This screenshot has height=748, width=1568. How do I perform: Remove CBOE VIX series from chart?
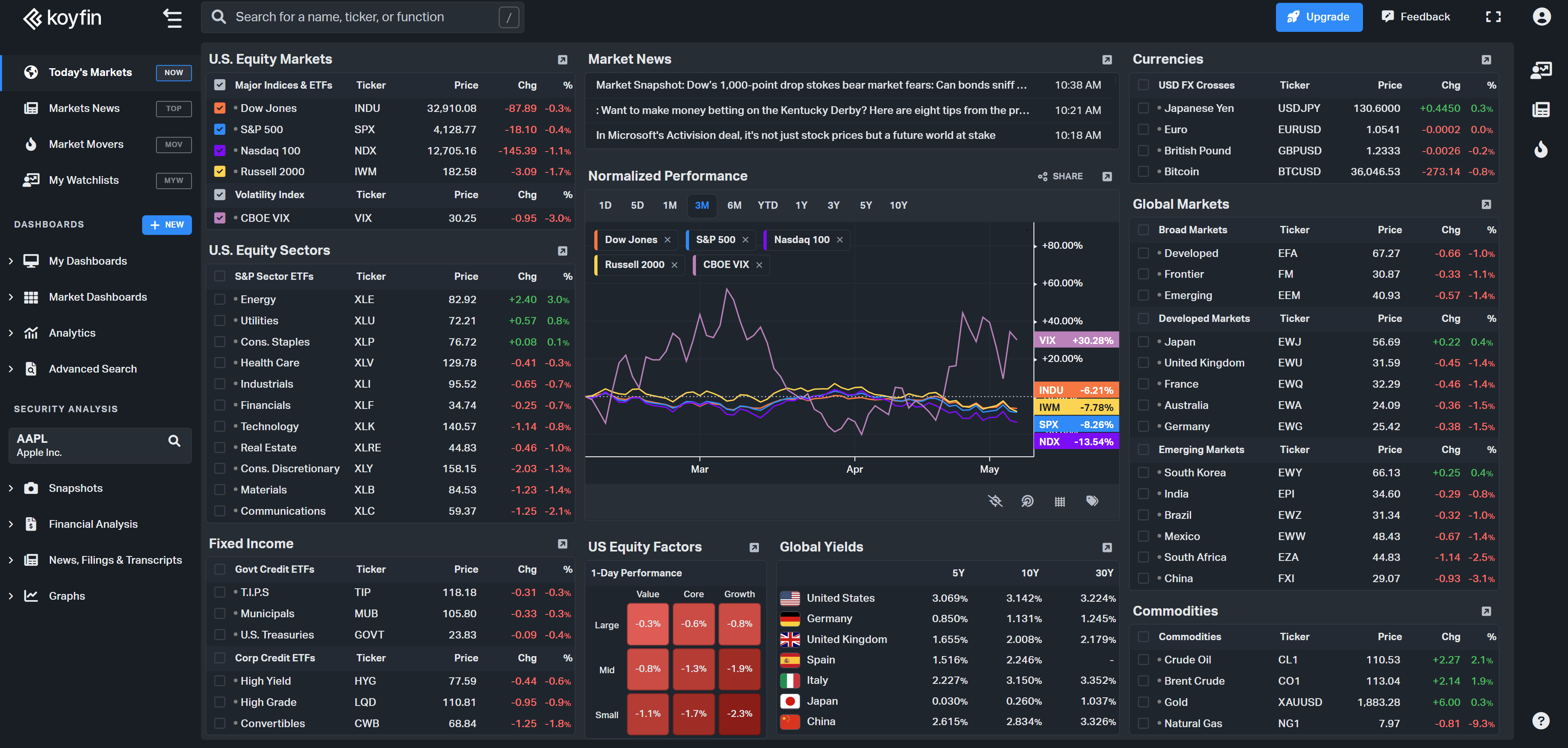(758, 265)
